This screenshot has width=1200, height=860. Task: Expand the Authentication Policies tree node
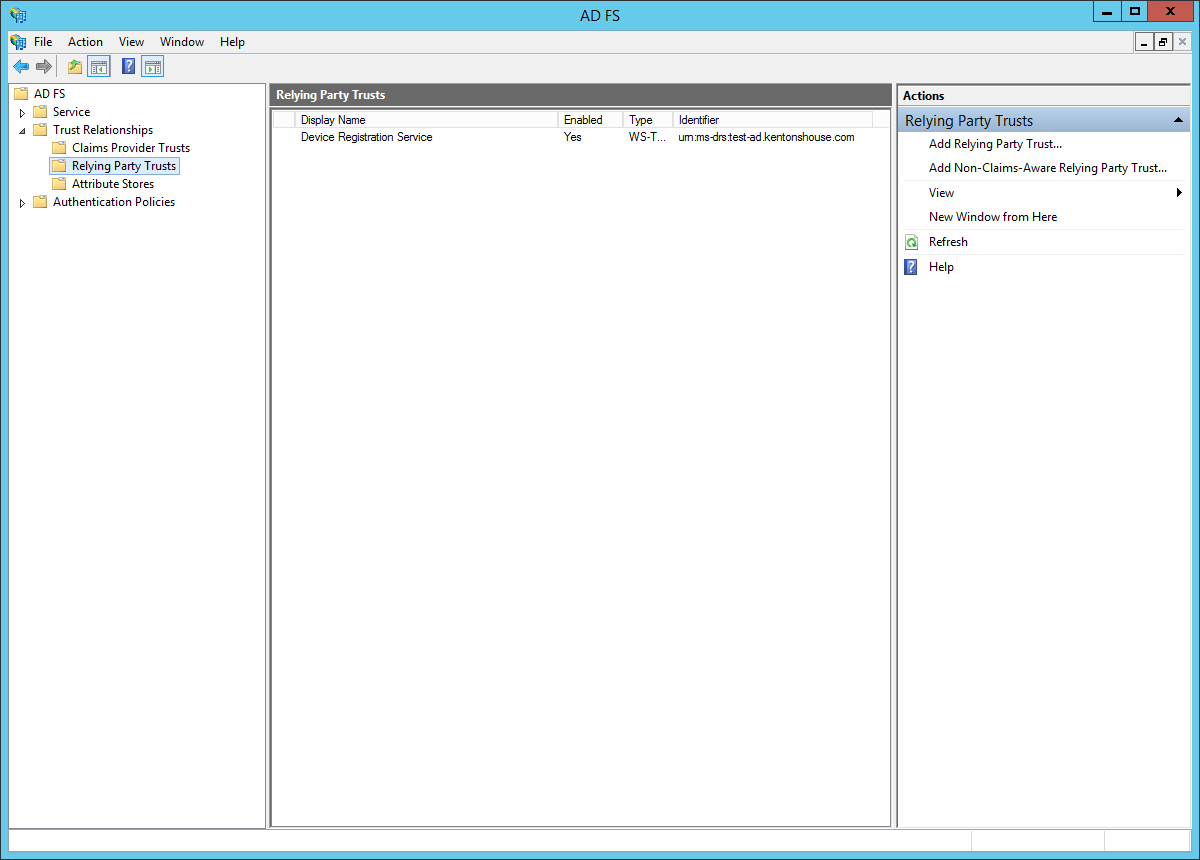click(23, 203)
